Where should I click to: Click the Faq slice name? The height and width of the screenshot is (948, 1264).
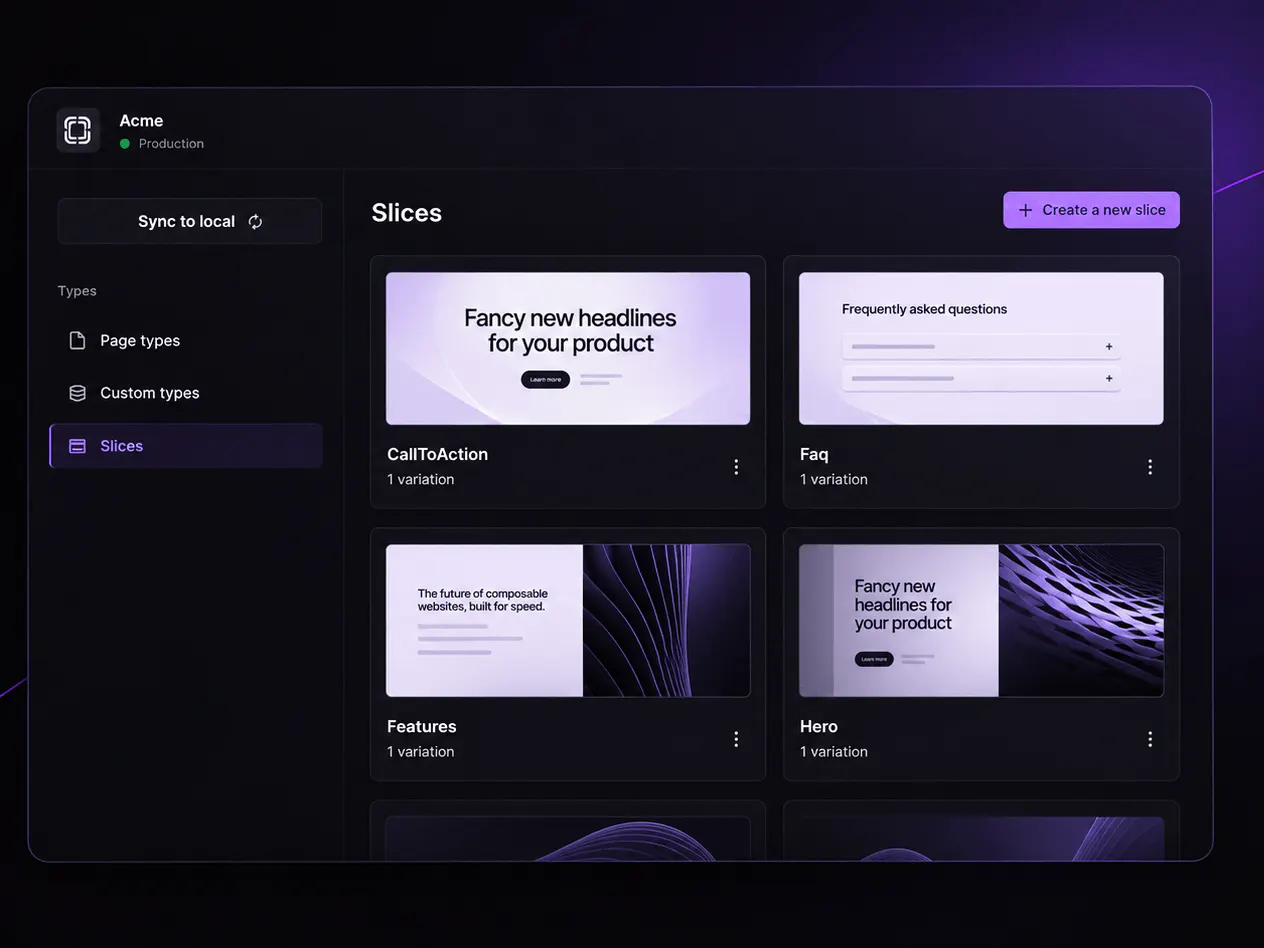pyautogui.click(x=814, y=454)
